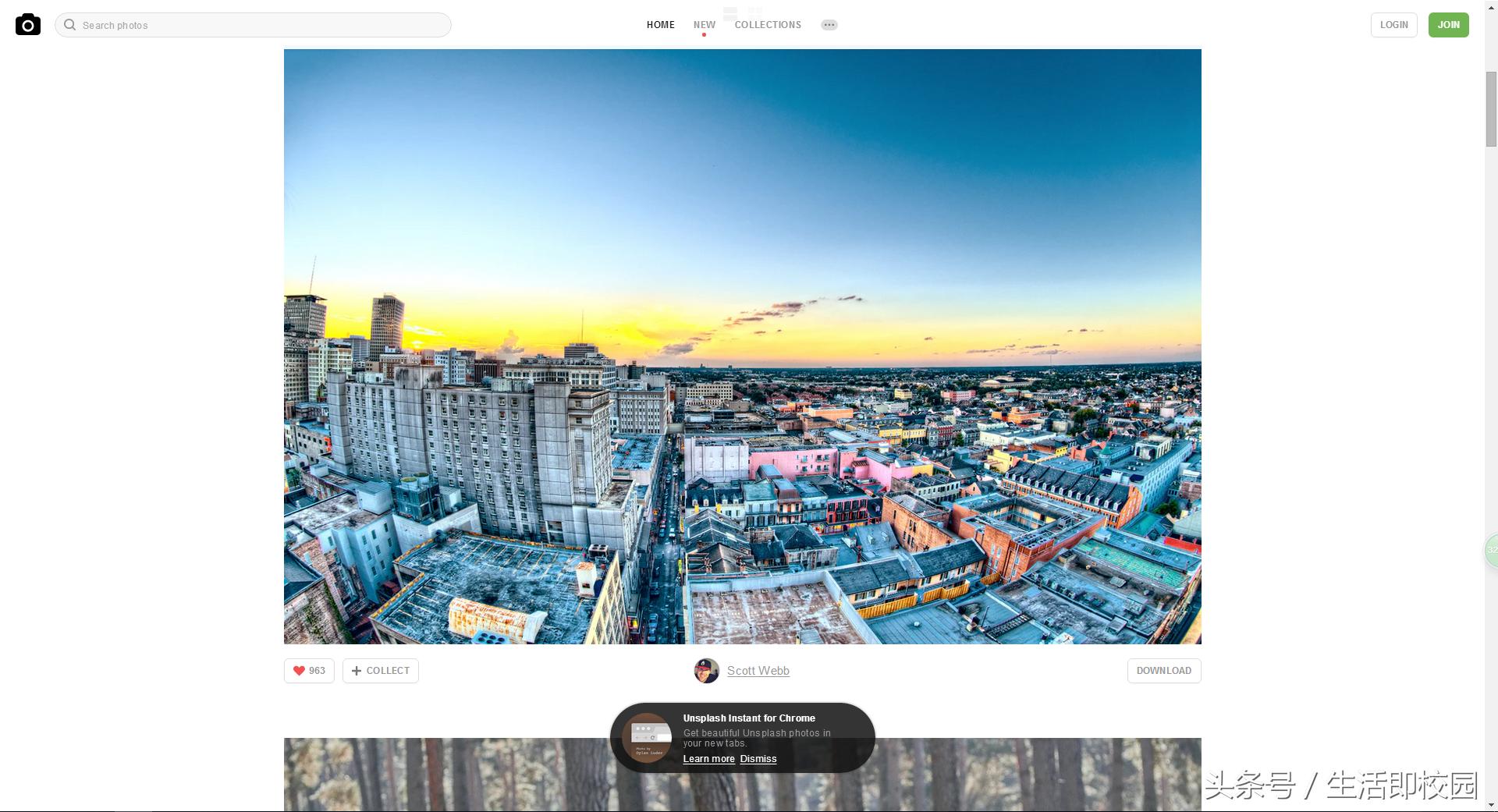The width and height of the screenshot is (1498, 812).
Task: Dismiss the Unsplash Instant notification
Action: point(758,759)
